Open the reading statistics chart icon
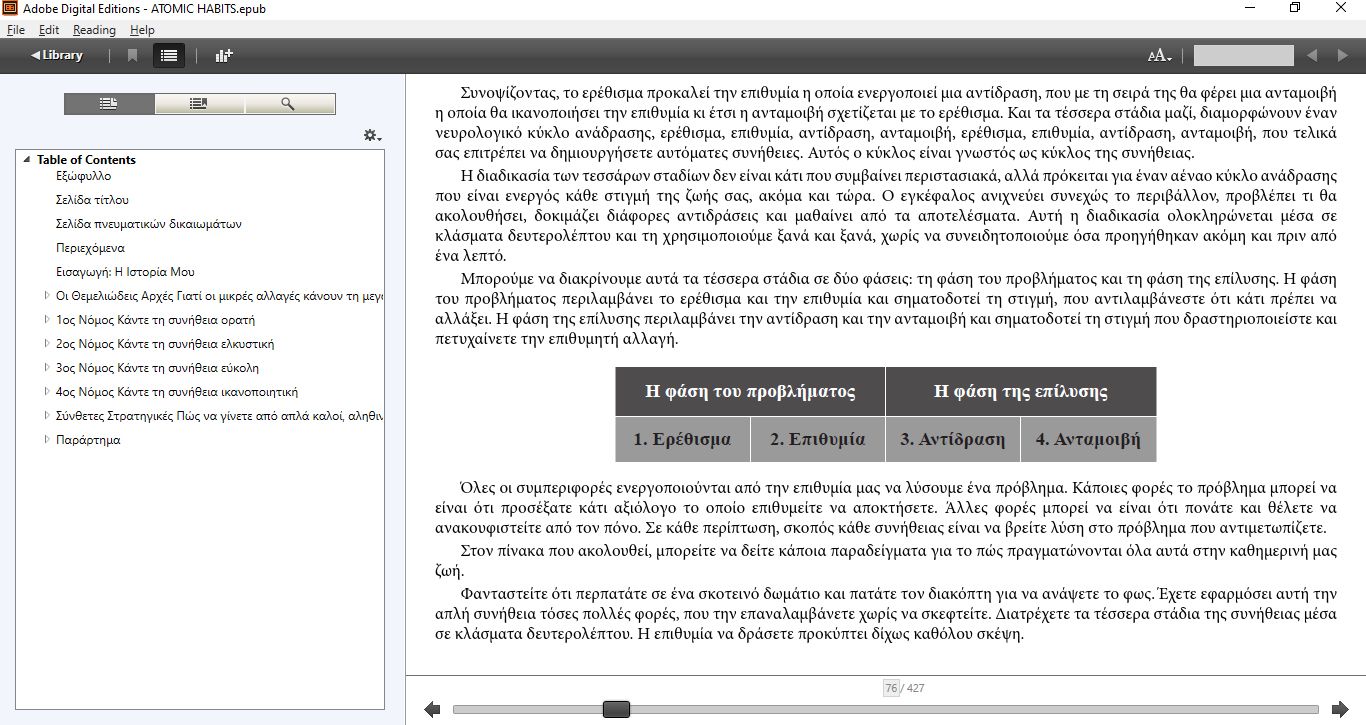Screen dimensions: 1366x725 pyautogui.click(x=223, y=55)
